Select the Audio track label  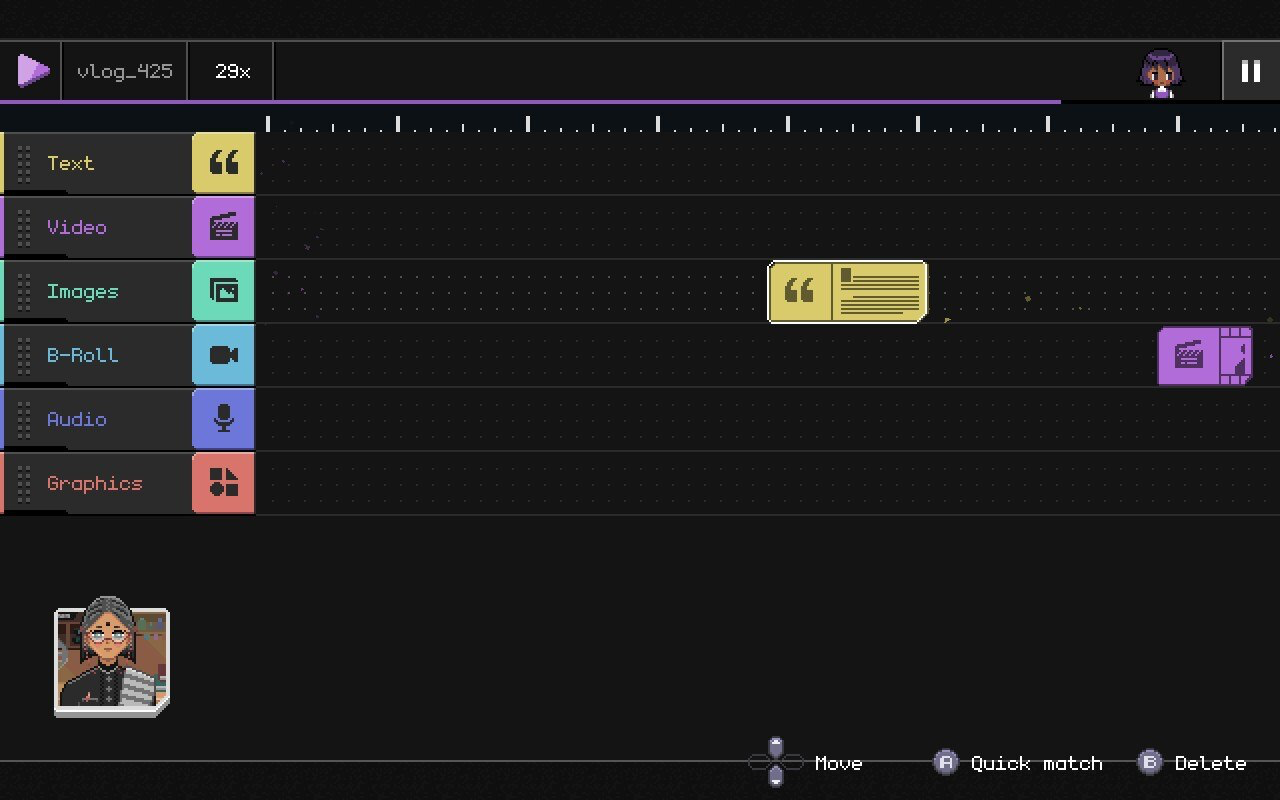pyautogui.click(x=77, y=419)
